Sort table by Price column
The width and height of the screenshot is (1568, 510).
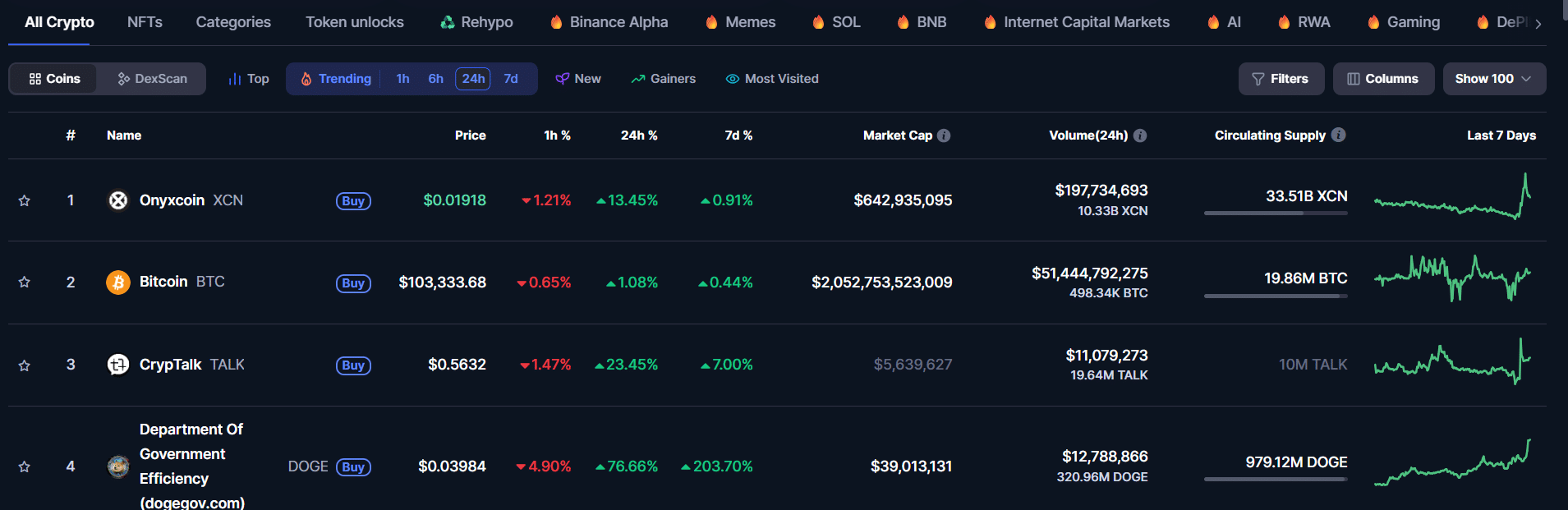coord(471,136)
